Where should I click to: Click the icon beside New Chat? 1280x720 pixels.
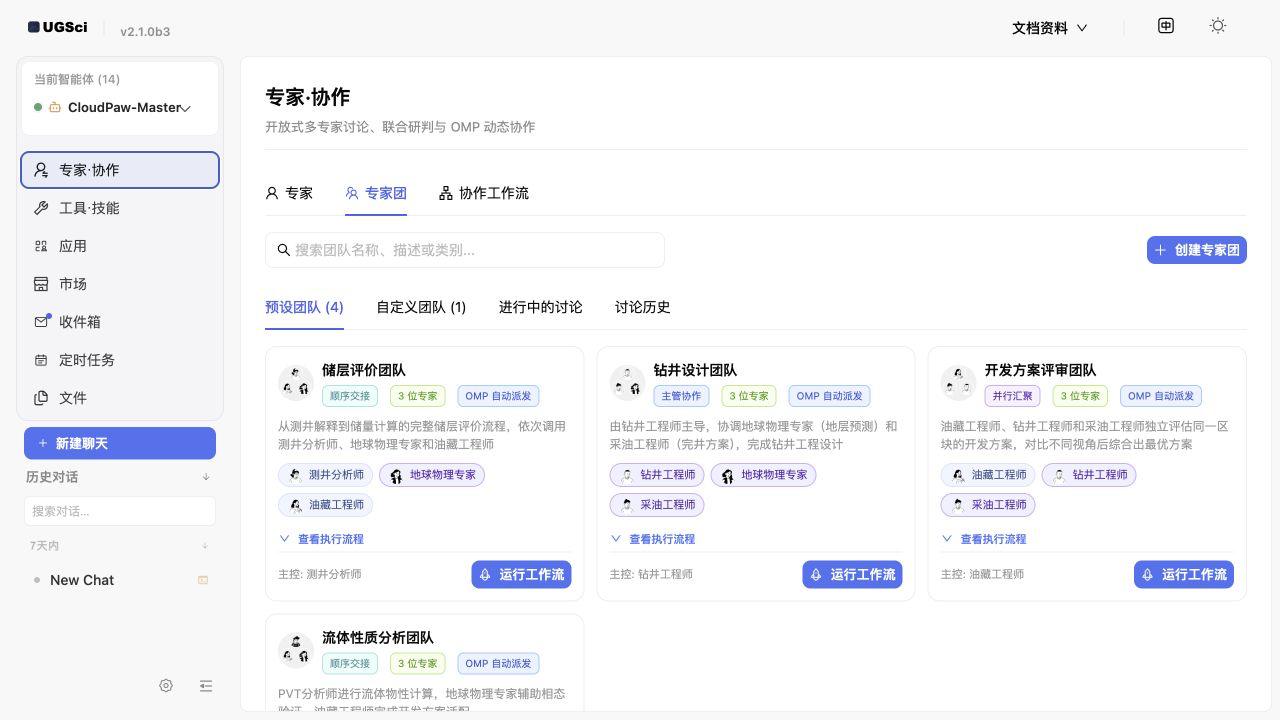click(203, 580)
